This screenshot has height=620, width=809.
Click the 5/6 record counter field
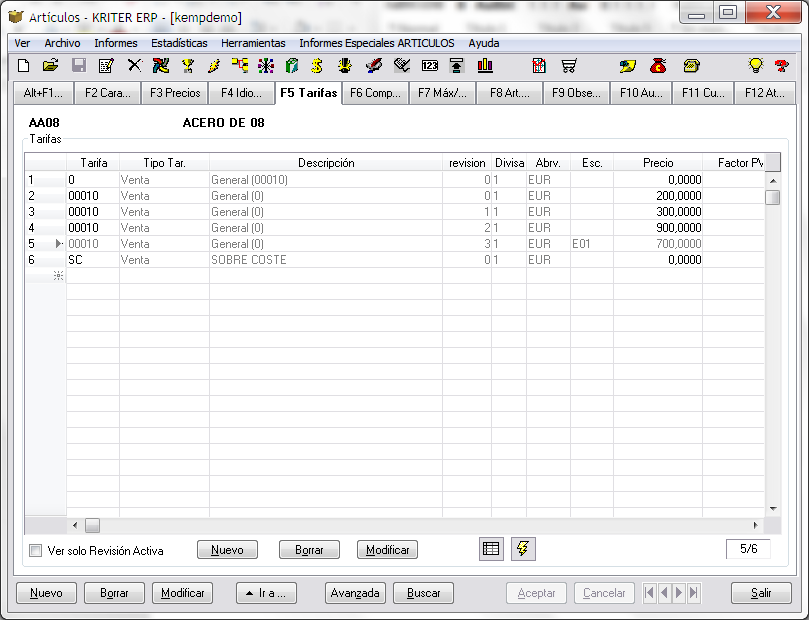[748, 549]
